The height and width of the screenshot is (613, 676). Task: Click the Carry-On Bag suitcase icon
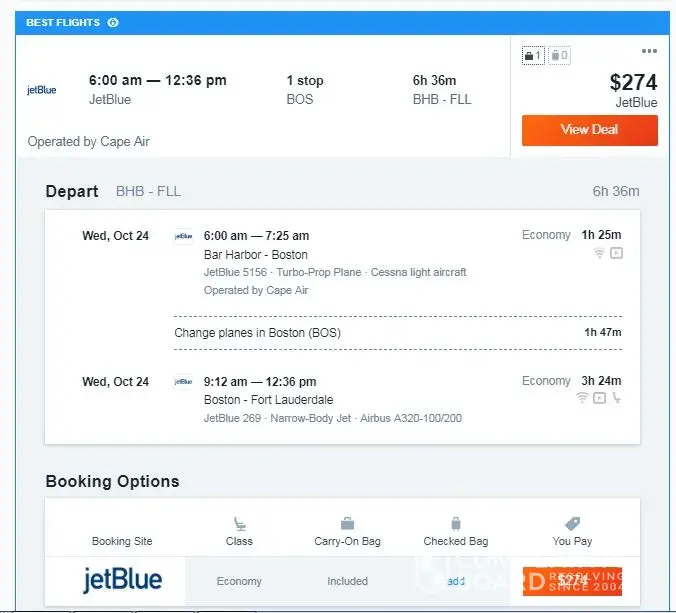[347, 523]
